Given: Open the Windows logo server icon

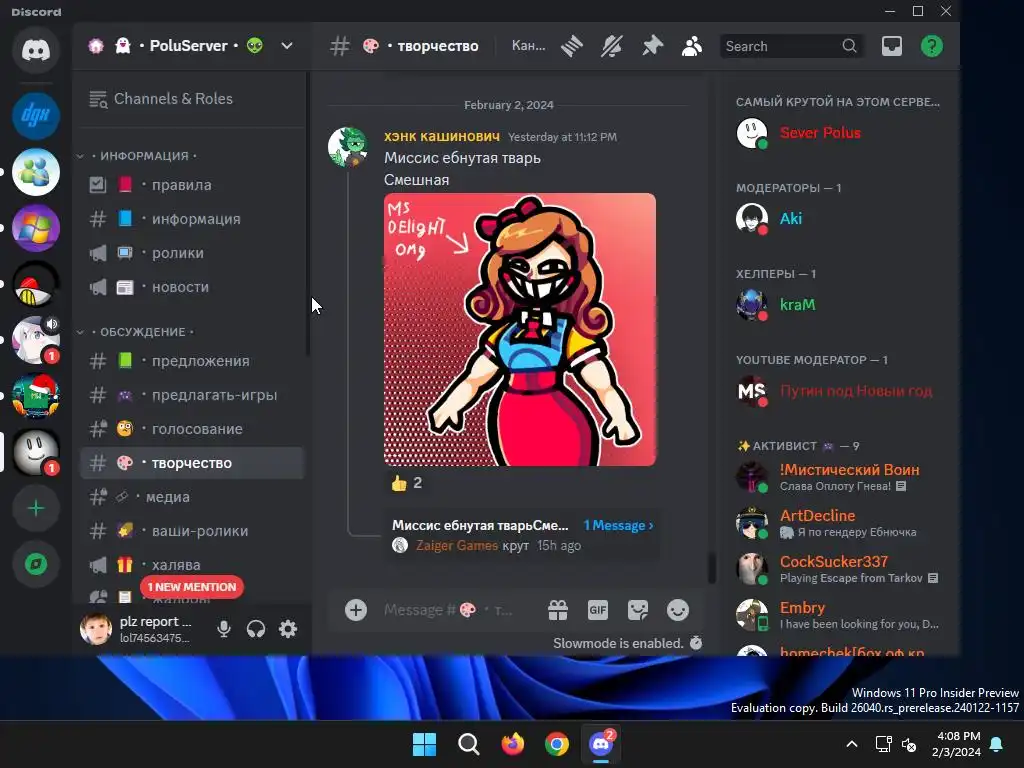Looking at the screenshot, I should click(x=36, y=228).
